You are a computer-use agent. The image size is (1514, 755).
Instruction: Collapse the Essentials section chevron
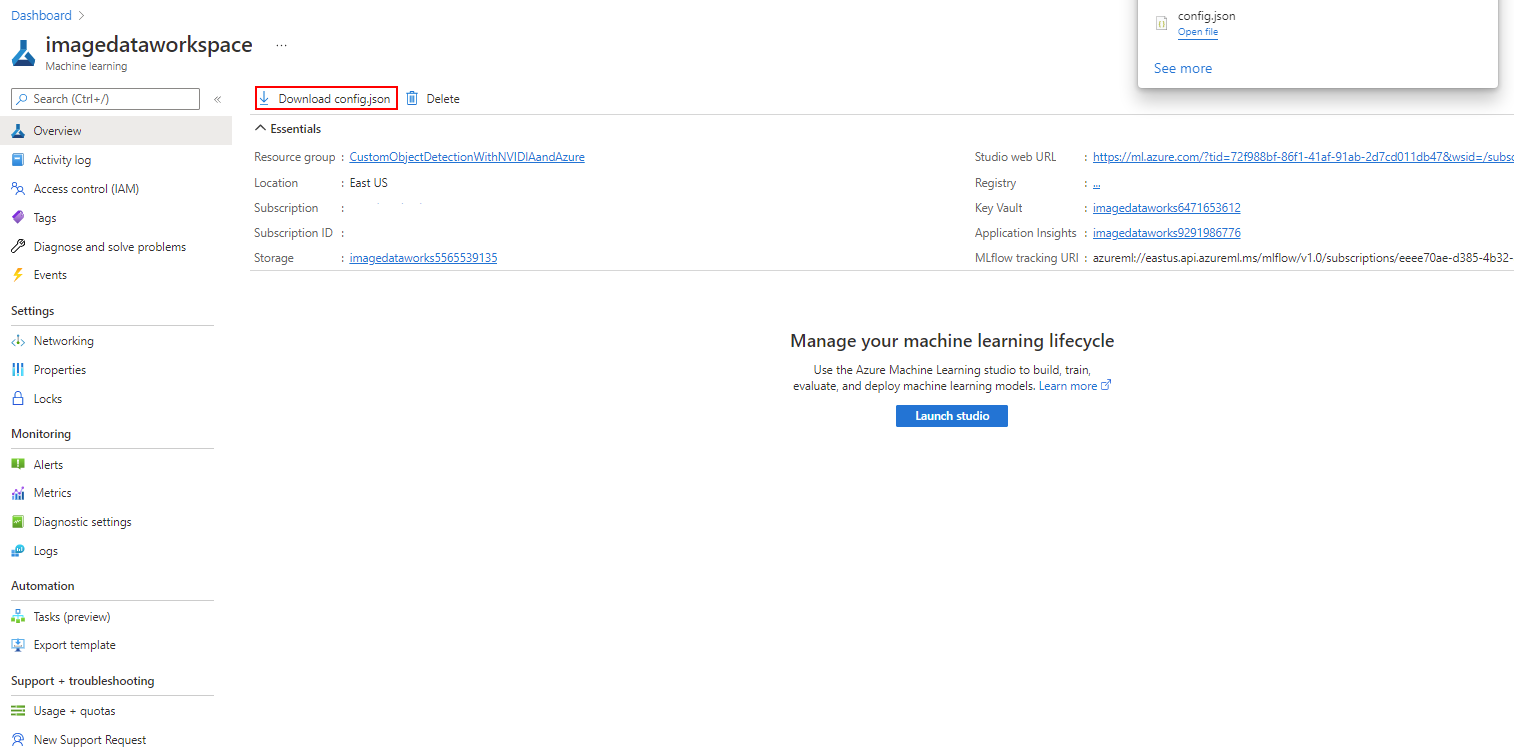click(261, 129)
